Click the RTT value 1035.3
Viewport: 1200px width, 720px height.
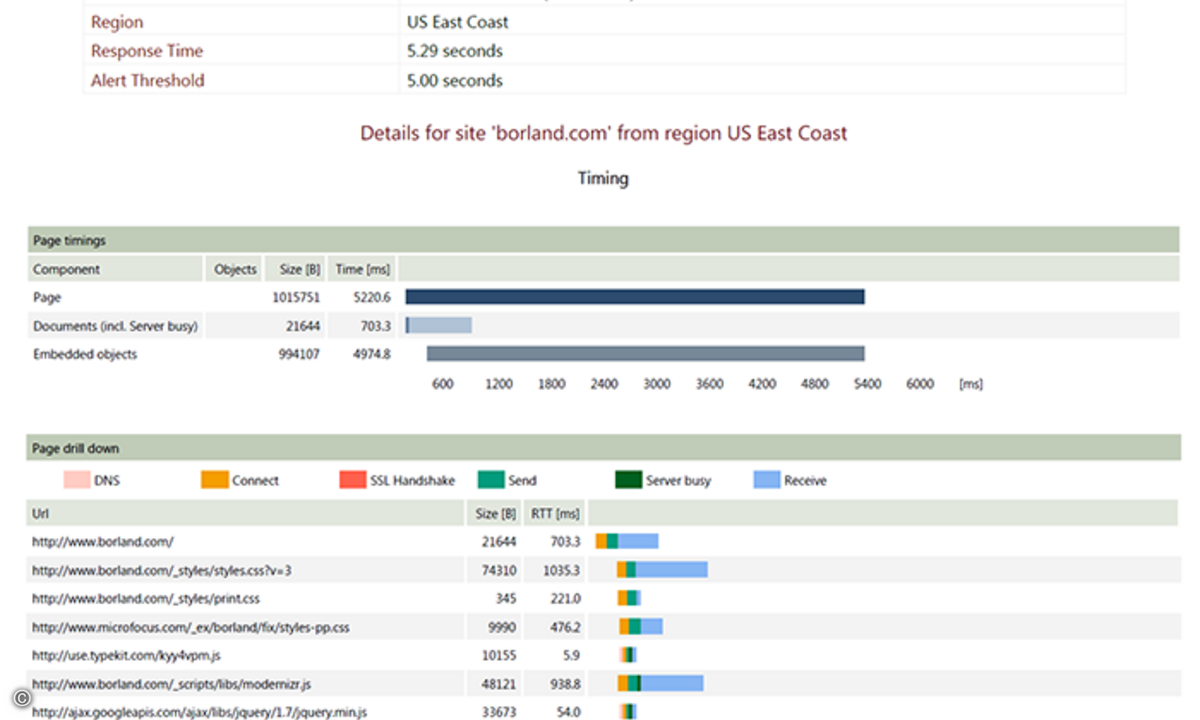[x=560, y=570]
